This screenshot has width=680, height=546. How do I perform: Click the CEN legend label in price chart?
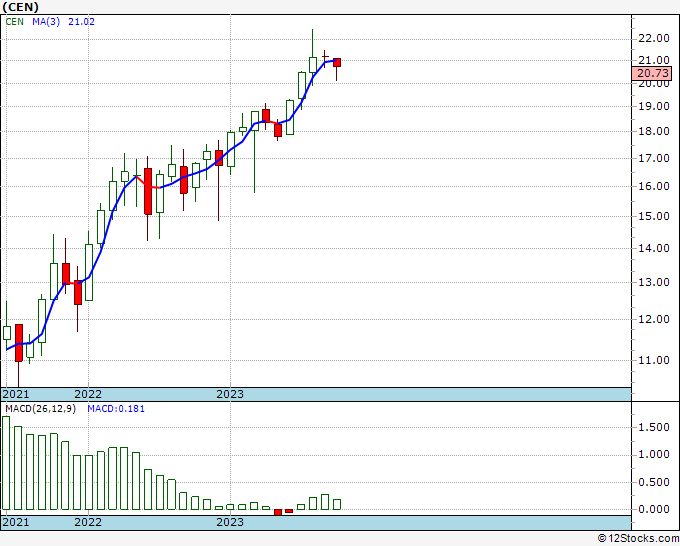point(14,22)
